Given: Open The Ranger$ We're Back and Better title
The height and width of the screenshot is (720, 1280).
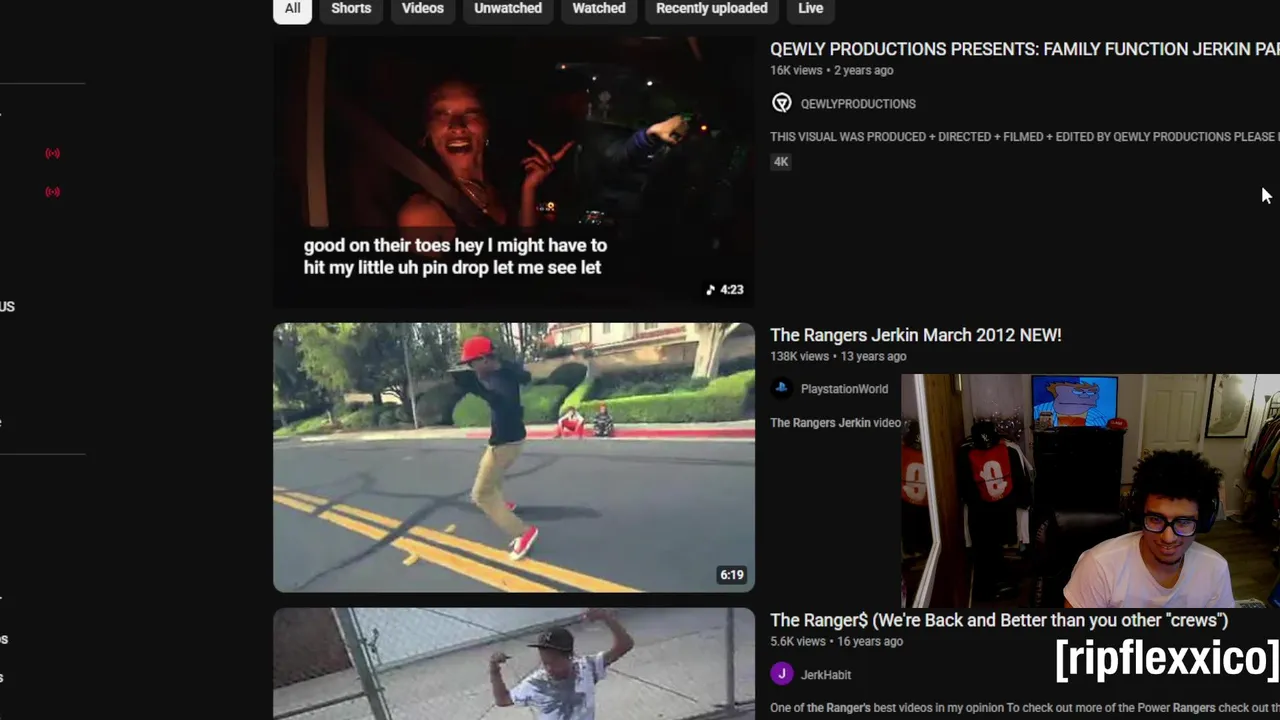Looking at the screenshot, I should tap(999, 620).
